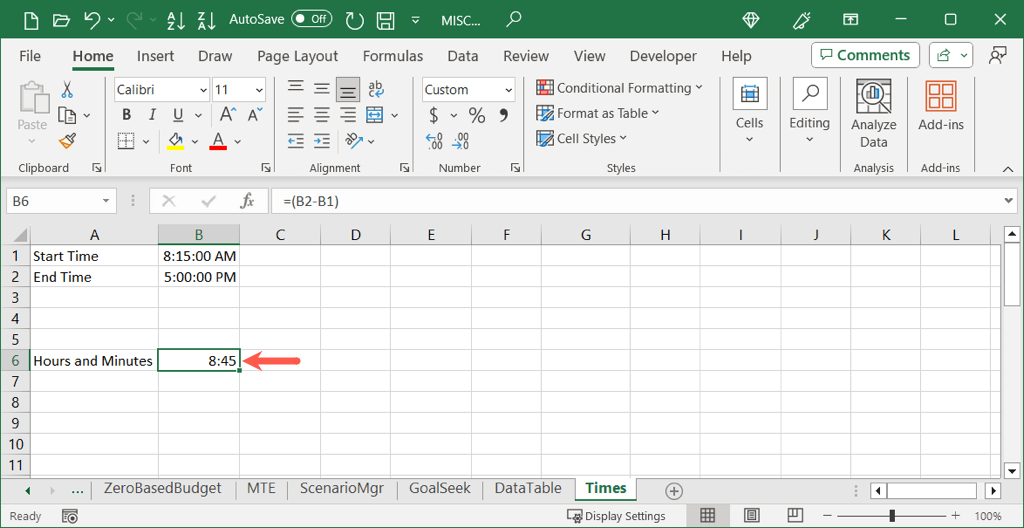Click the Add-ins button

click(941, 107)
